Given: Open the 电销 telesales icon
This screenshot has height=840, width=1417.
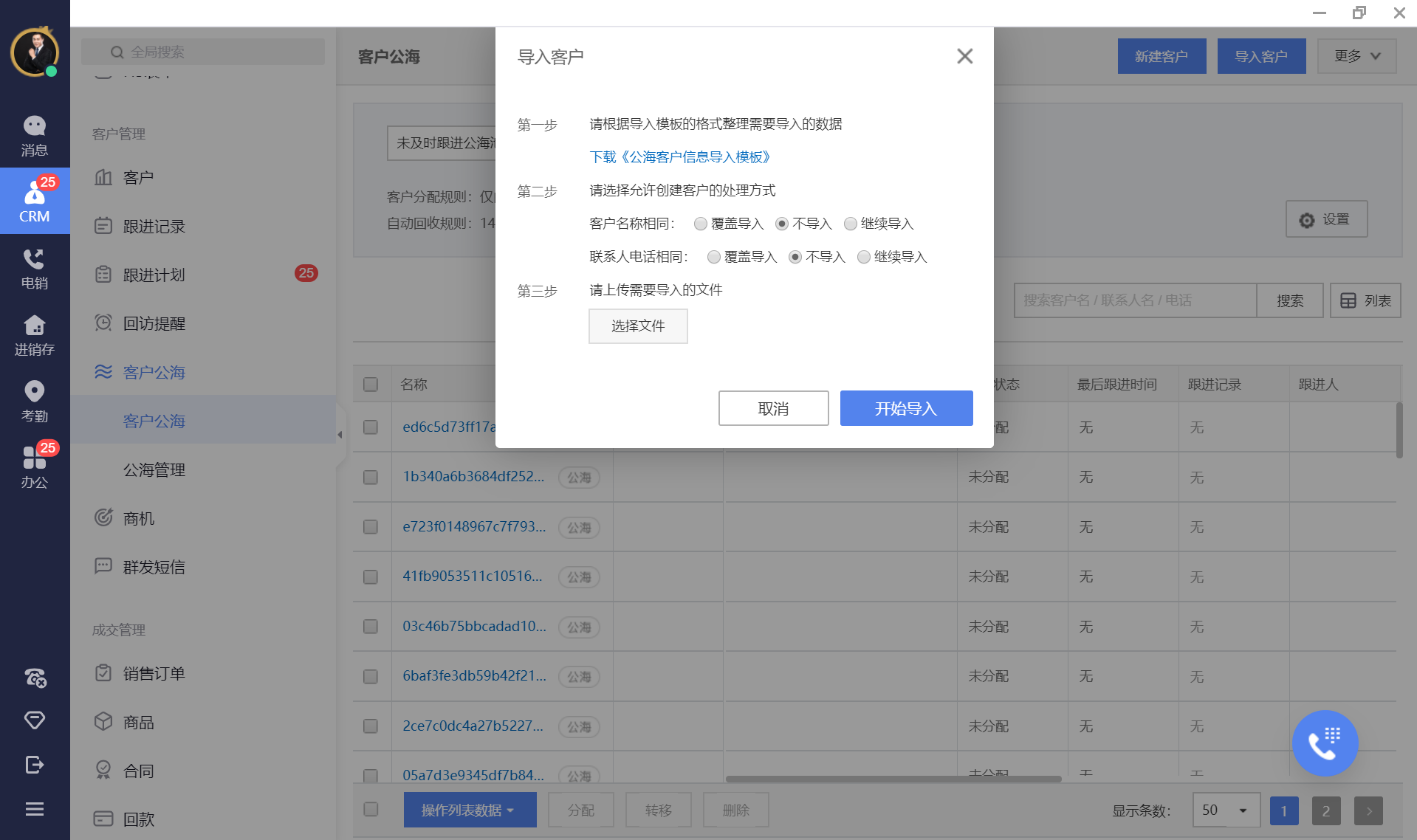Looking at the screenshot, I should coord(35,269).
